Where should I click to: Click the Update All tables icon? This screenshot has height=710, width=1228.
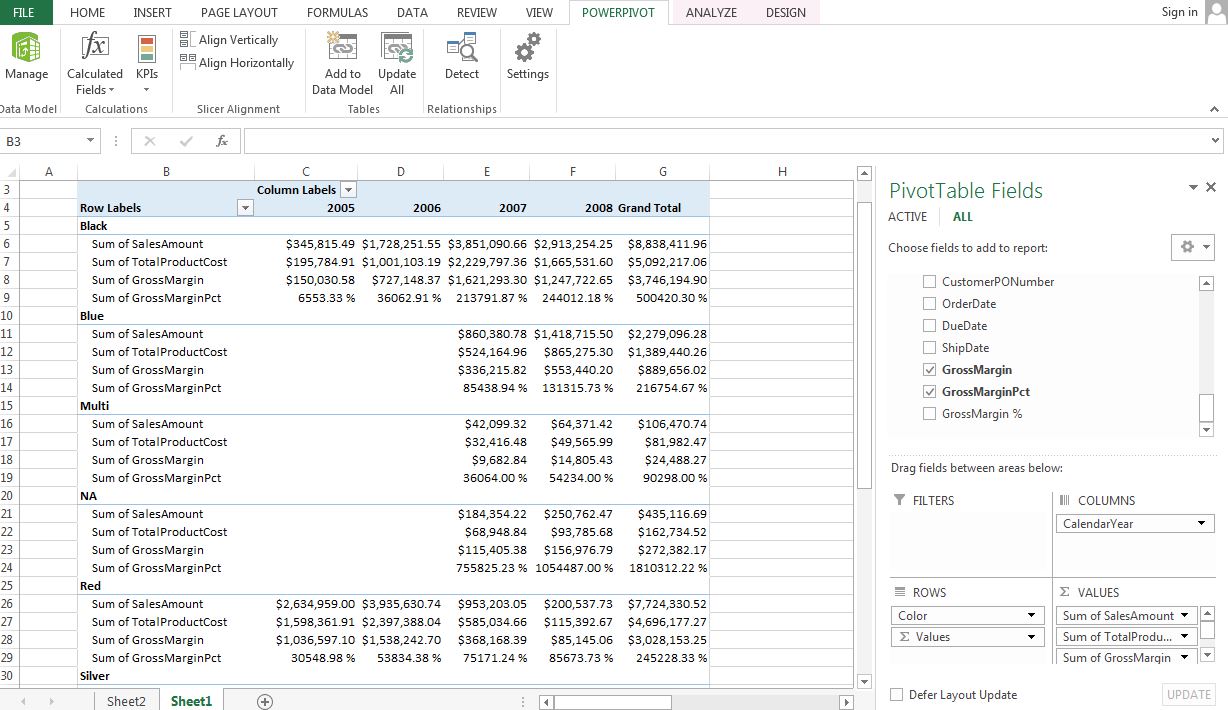tap(396, 60)
